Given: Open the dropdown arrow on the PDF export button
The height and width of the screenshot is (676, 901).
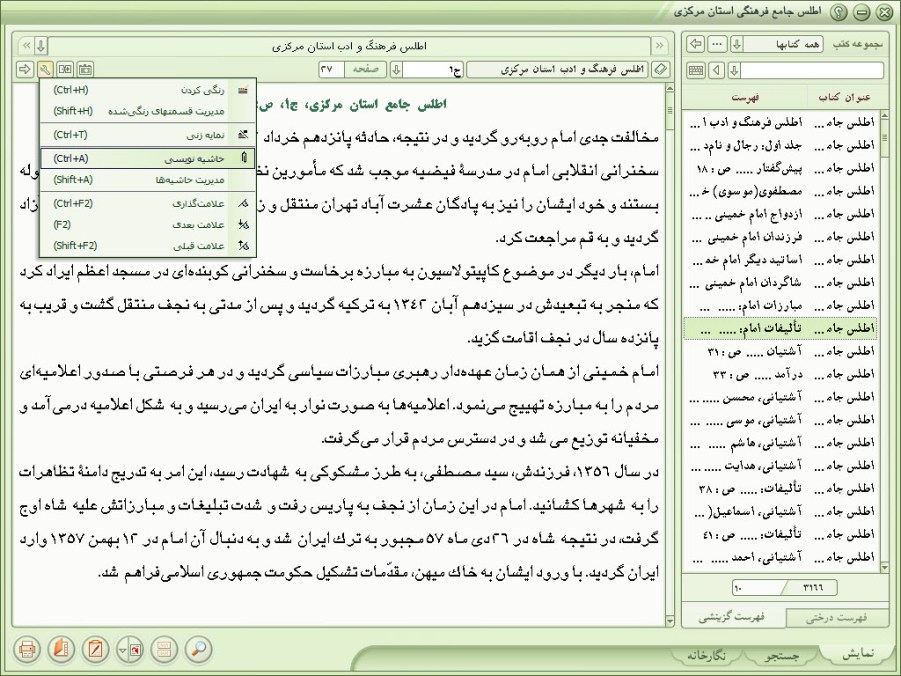Looking at the screenshot, I should point(122,650).
